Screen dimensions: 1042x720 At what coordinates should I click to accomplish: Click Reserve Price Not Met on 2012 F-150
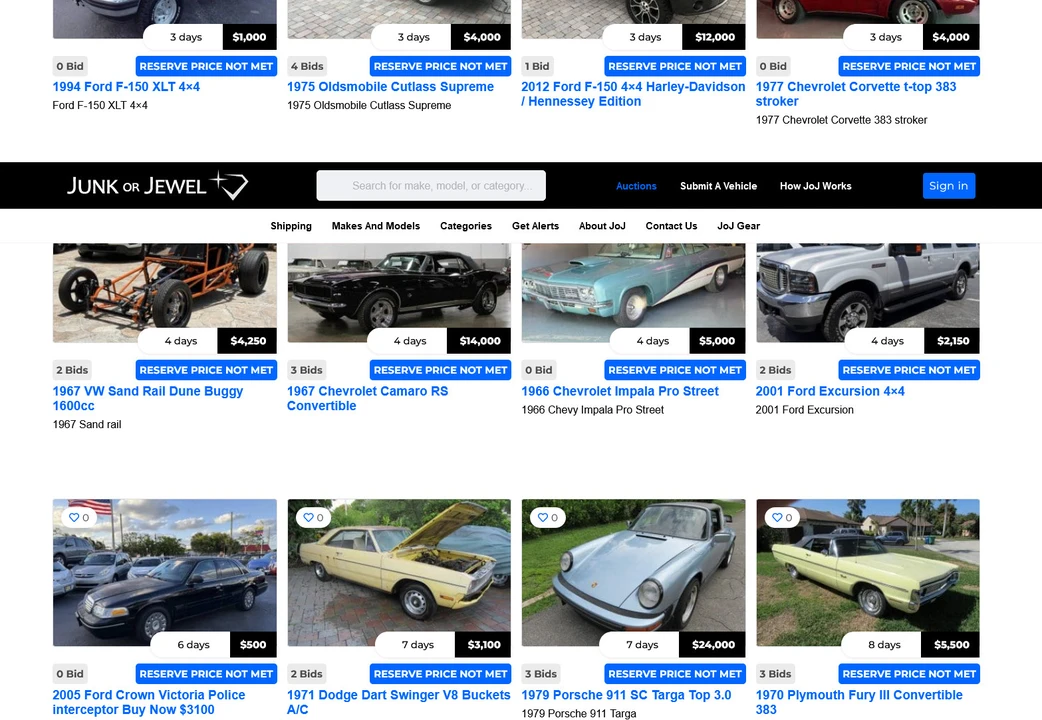(x=675, y=66)
